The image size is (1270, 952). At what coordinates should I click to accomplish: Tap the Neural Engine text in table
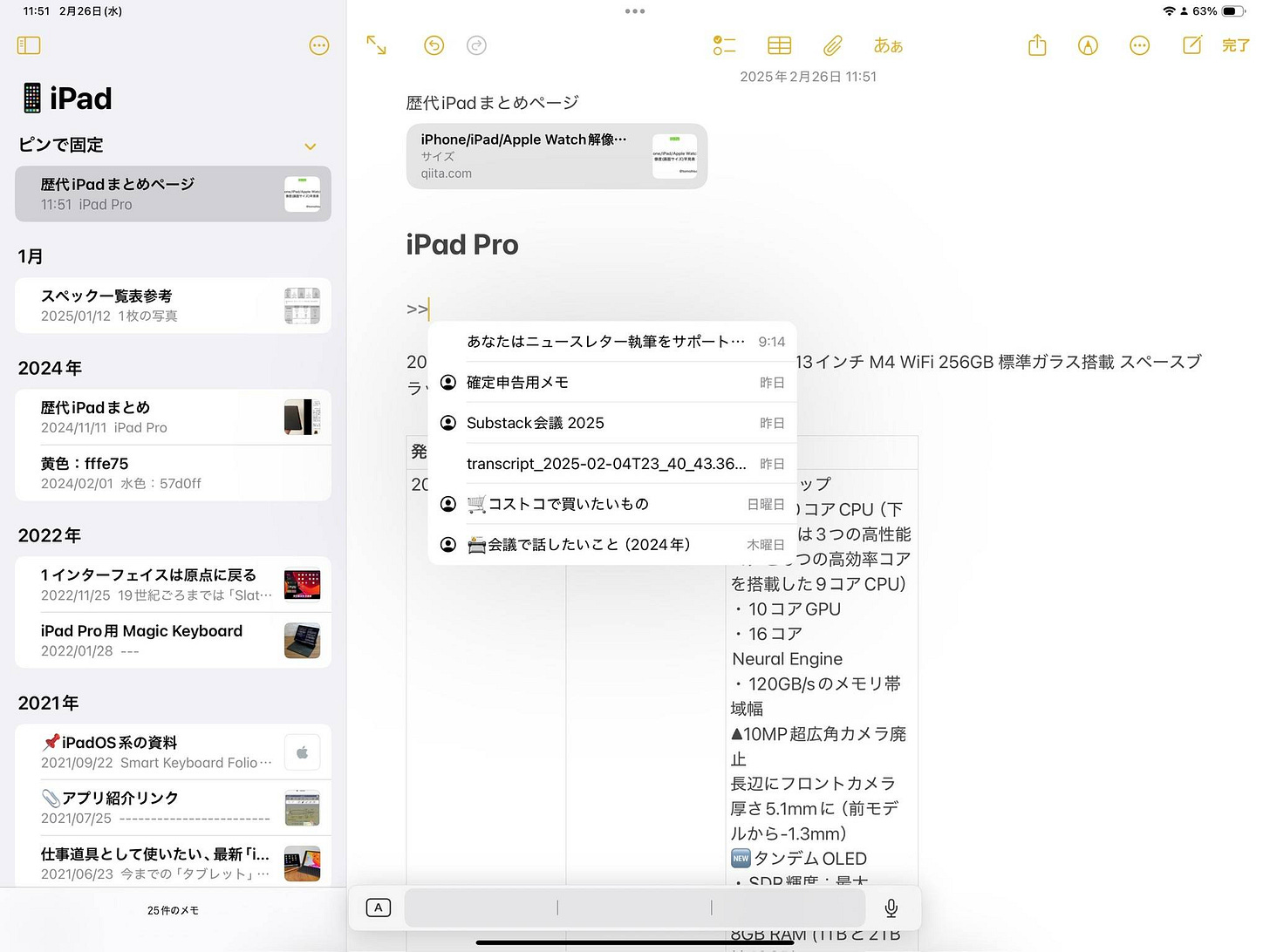pos(788,659)
